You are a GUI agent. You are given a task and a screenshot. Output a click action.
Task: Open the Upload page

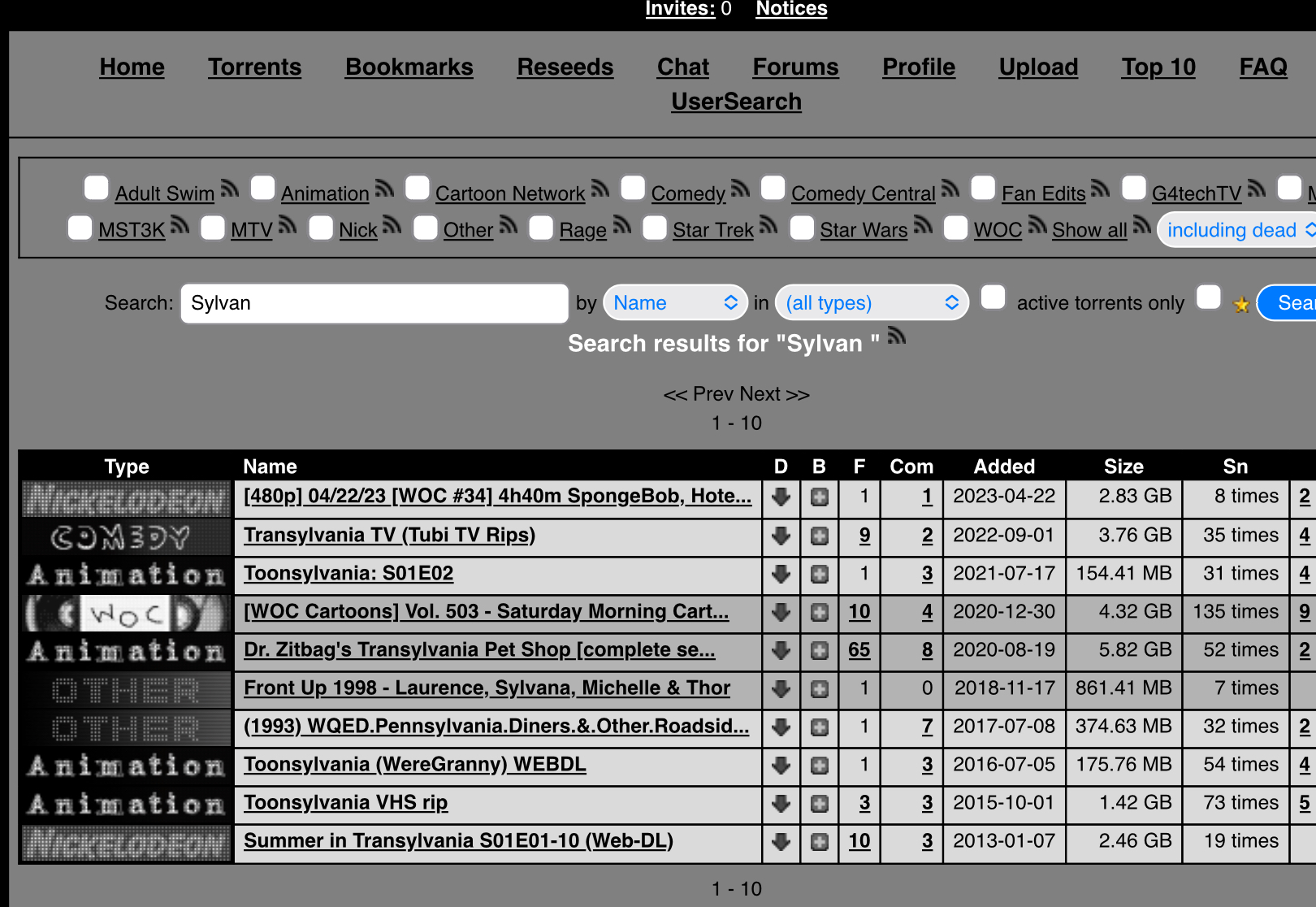[1038, 67]
